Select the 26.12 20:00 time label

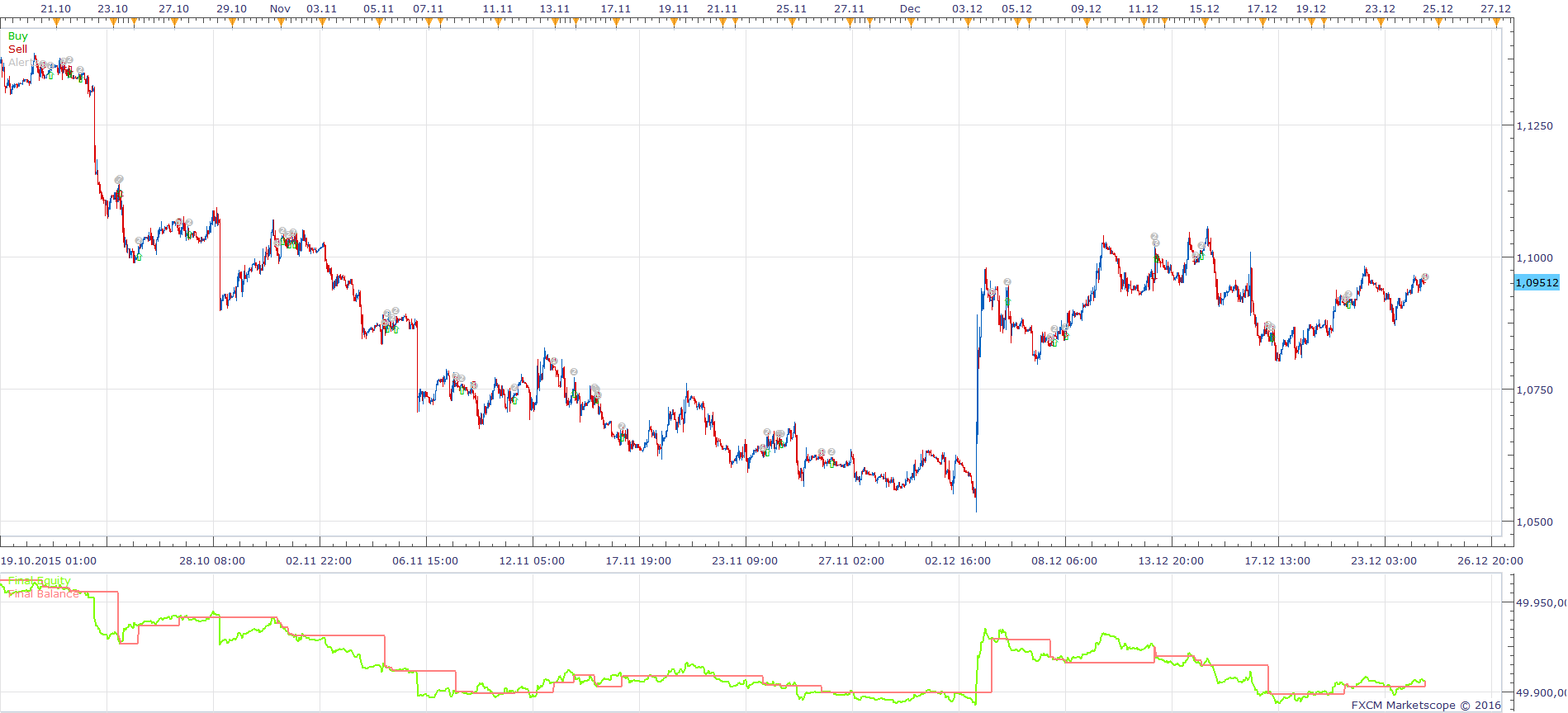pos(1490,561)
